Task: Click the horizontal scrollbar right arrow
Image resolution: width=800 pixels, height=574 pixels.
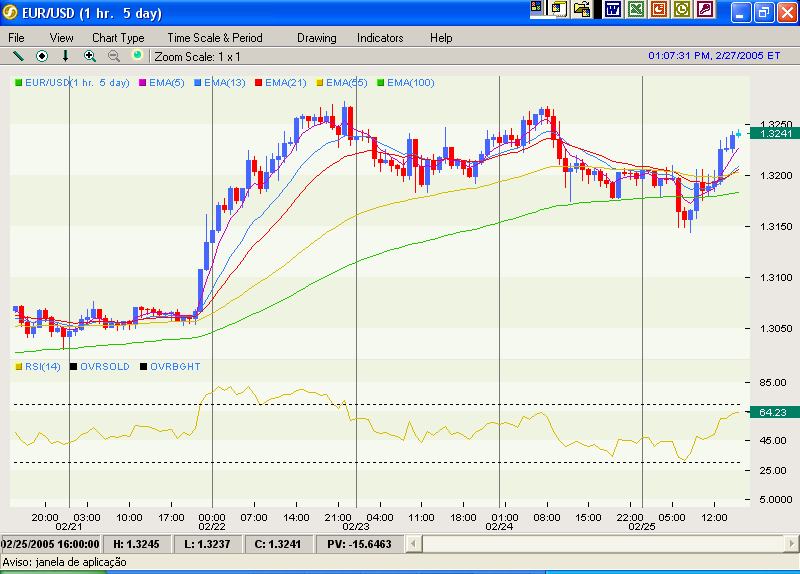Action: click(x=791, y=544)
